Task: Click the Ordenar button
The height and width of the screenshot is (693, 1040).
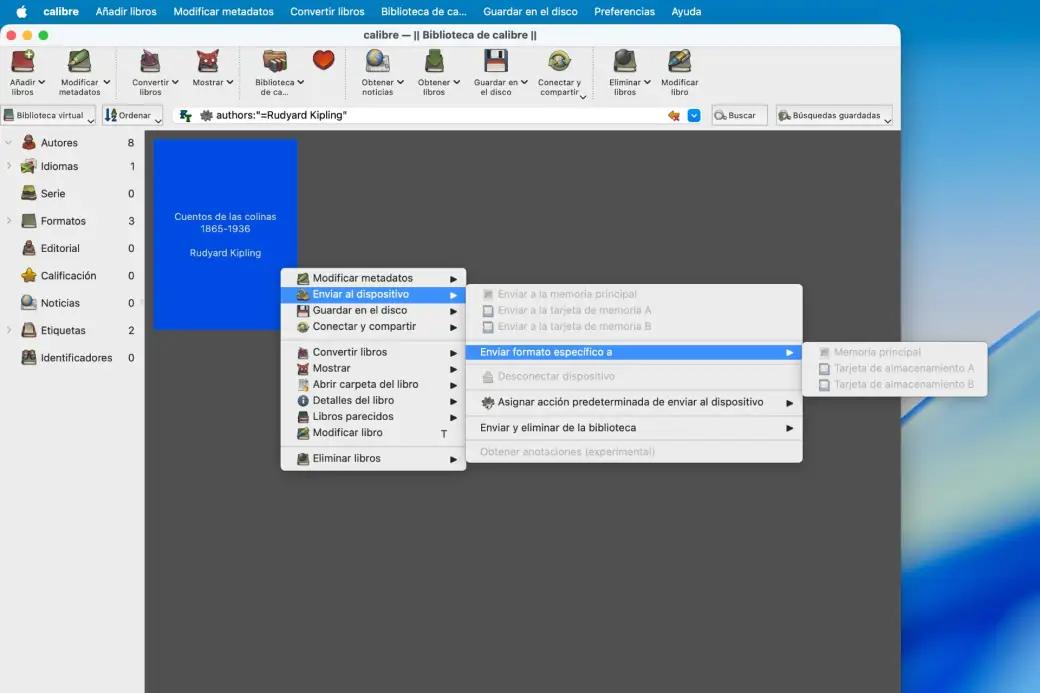Action: (133, 115)
